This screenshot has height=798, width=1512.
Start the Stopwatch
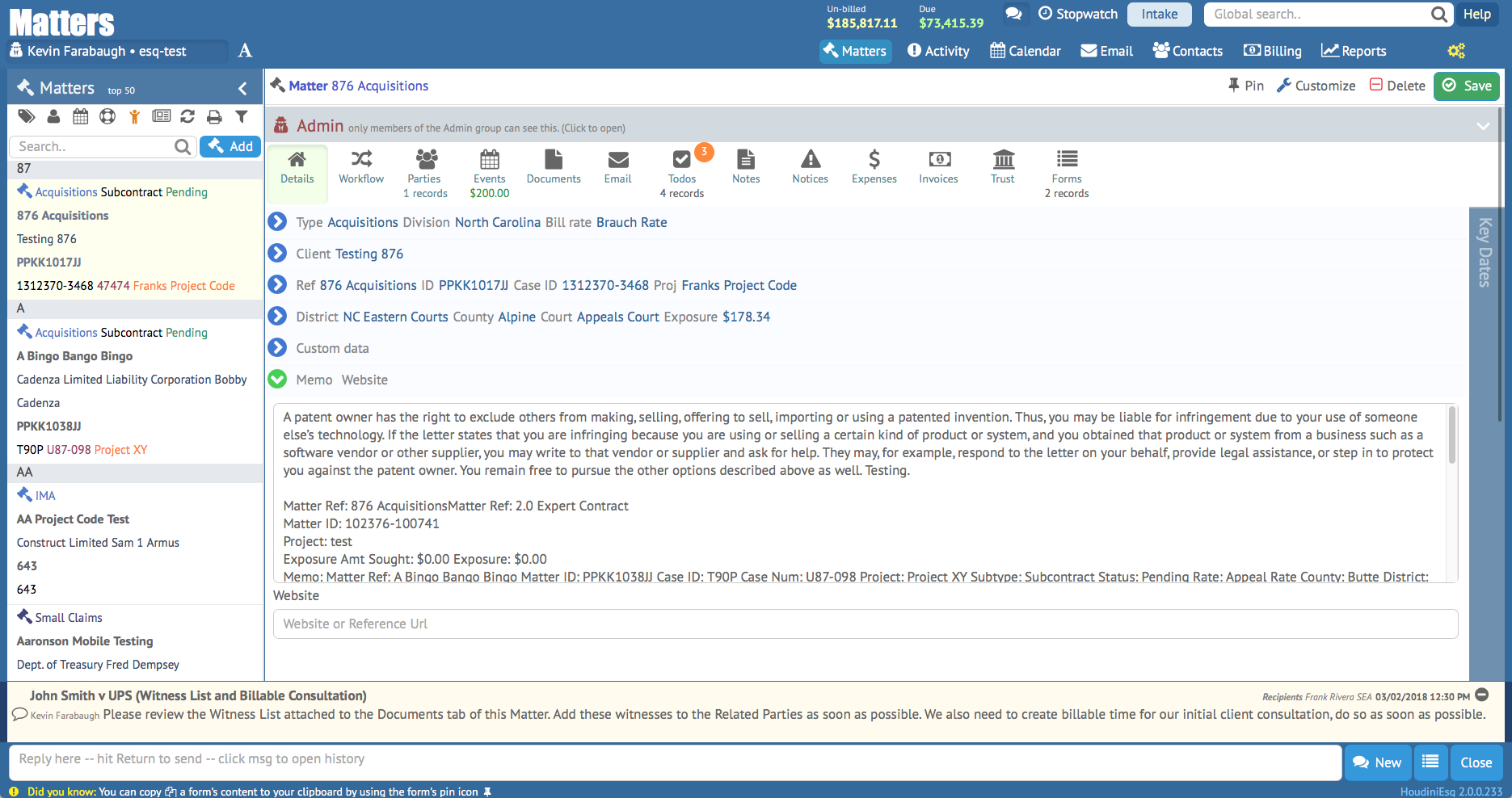(x=1078, y=14)
